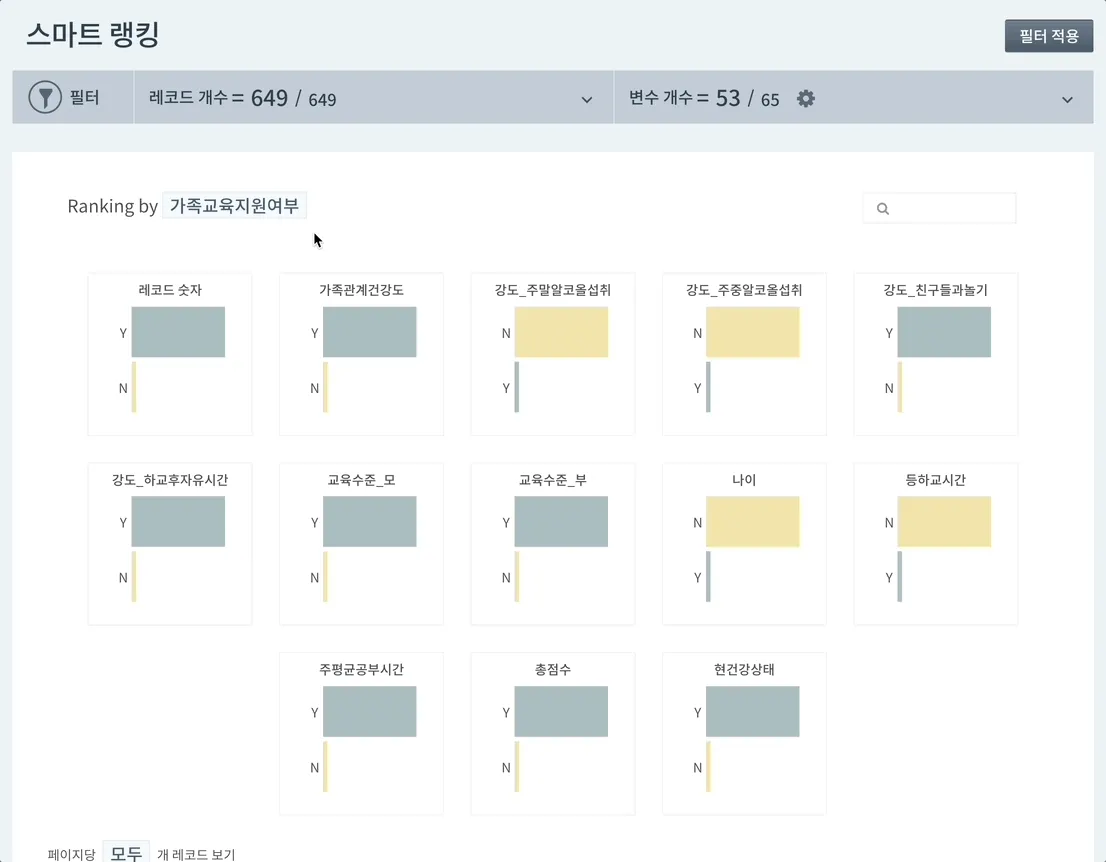
Task: Select the 현건강상태 chart card
Action: (744, 734)
